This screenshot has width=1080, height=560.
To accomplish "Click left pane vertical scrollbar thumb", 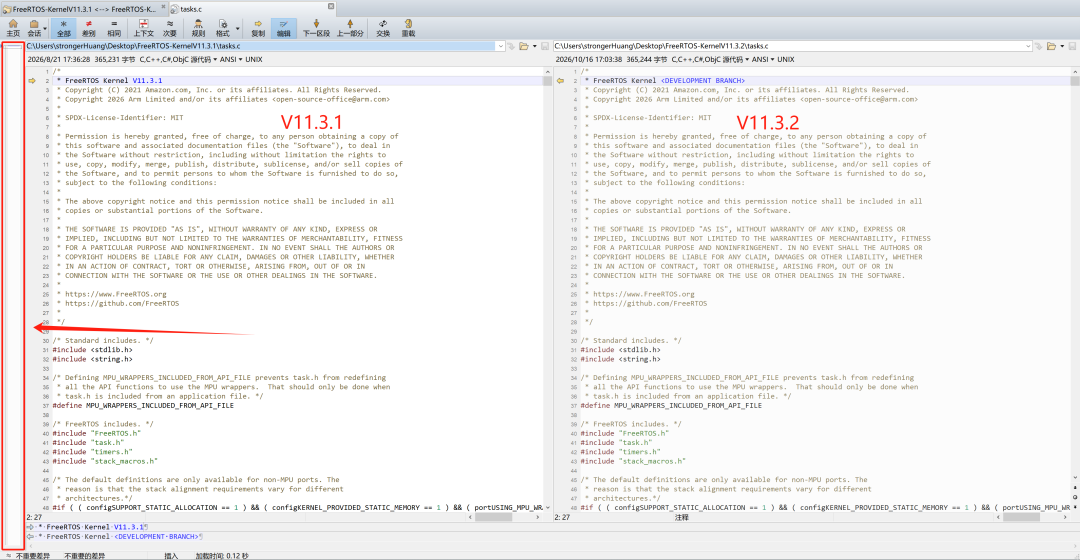I will click(x=548, y=81).
